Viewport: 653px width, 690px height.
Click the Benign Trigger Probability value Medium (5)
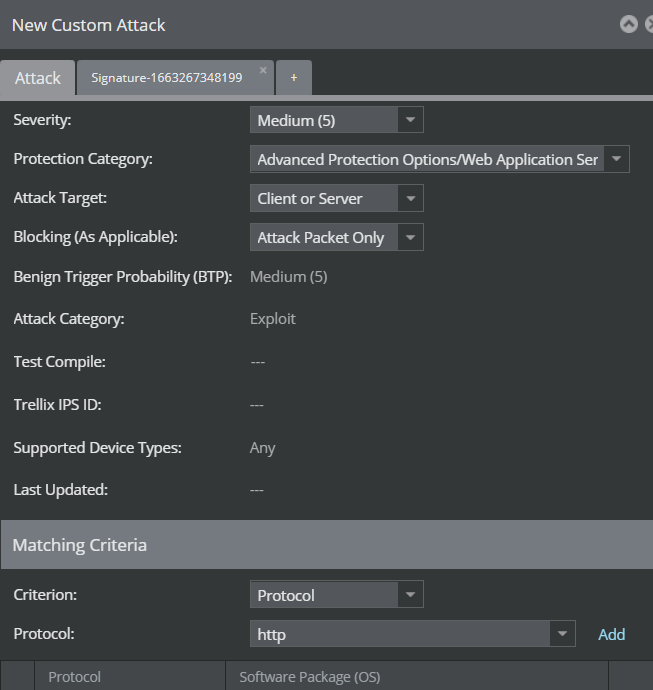[x=289, y=277]
